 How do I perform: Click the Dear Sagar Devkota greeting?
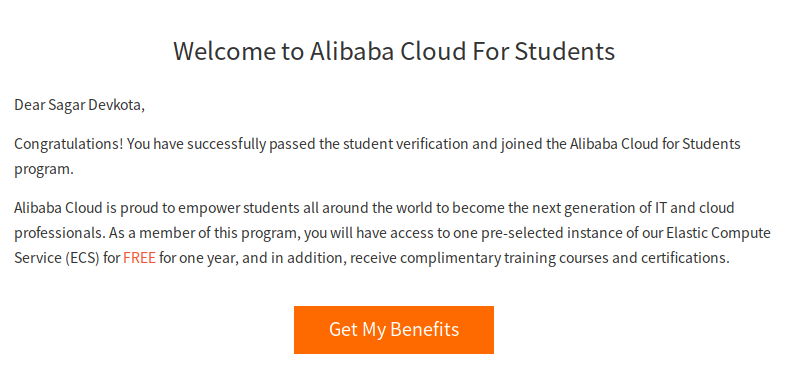(x=80, y=105)
